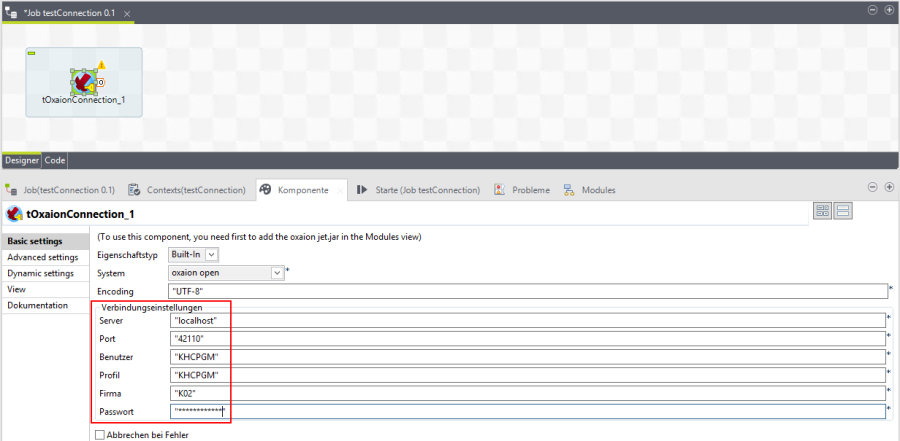This screenshot has height=441, width=900.
Task: Switch to the Designer tab
Action: pyautogui.click(x=21, y=160)
